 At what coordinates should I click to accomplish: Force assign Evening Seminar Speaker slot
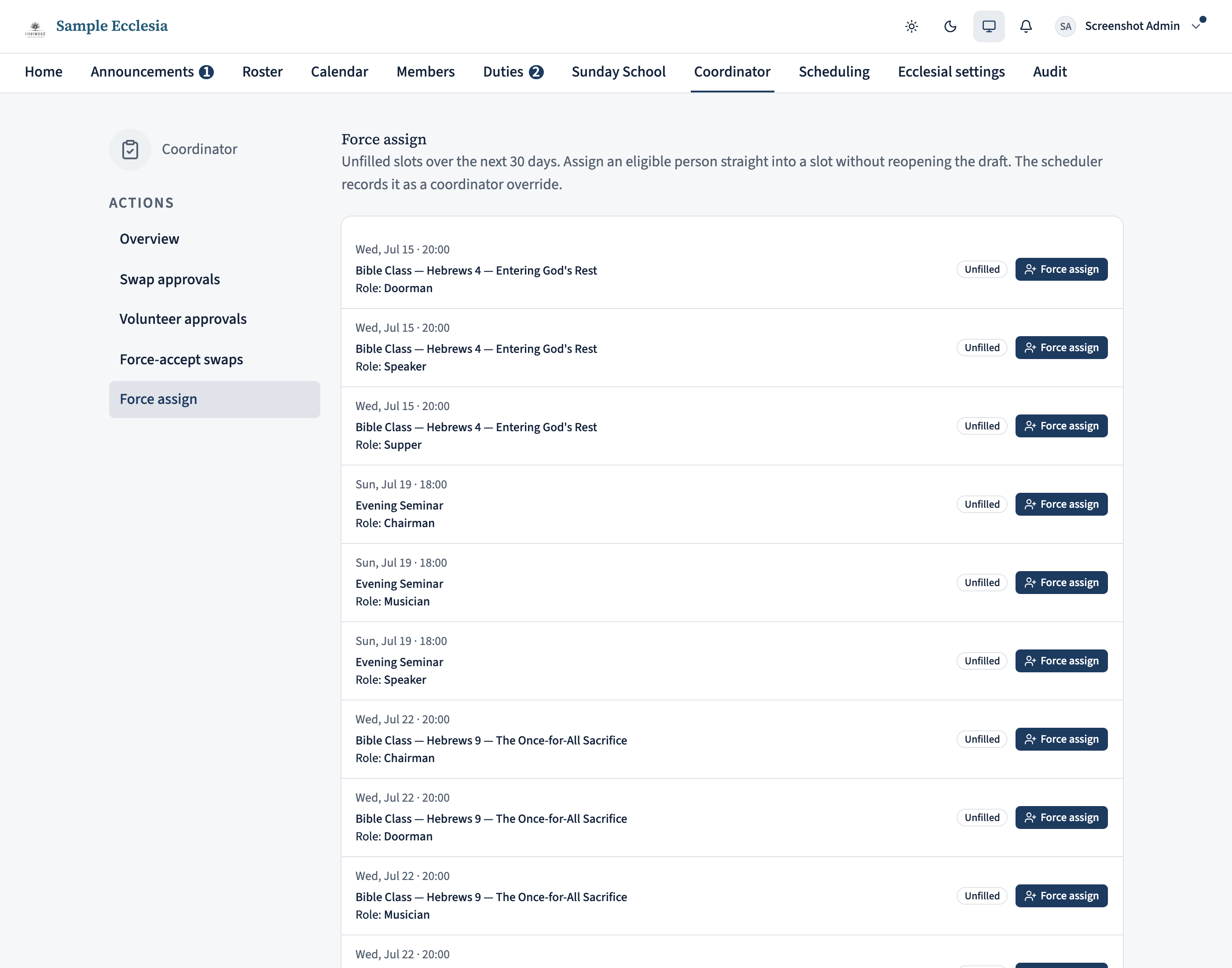click(x=1061, y=661)
